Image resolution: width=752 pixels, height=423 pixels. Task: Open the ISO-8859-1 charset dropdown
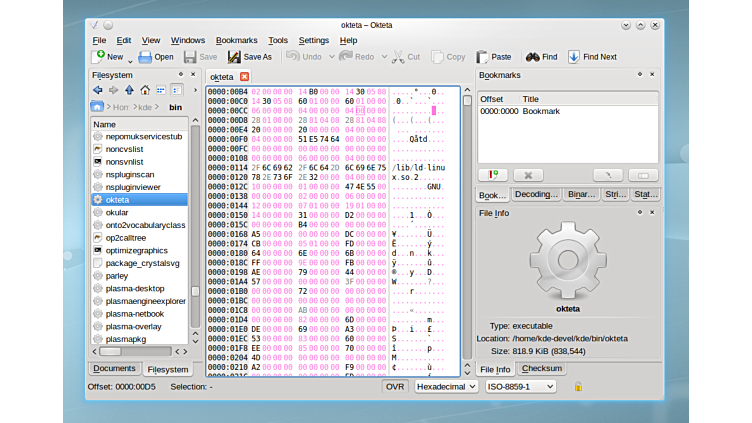pyautogui.click(x=521, y=386)
